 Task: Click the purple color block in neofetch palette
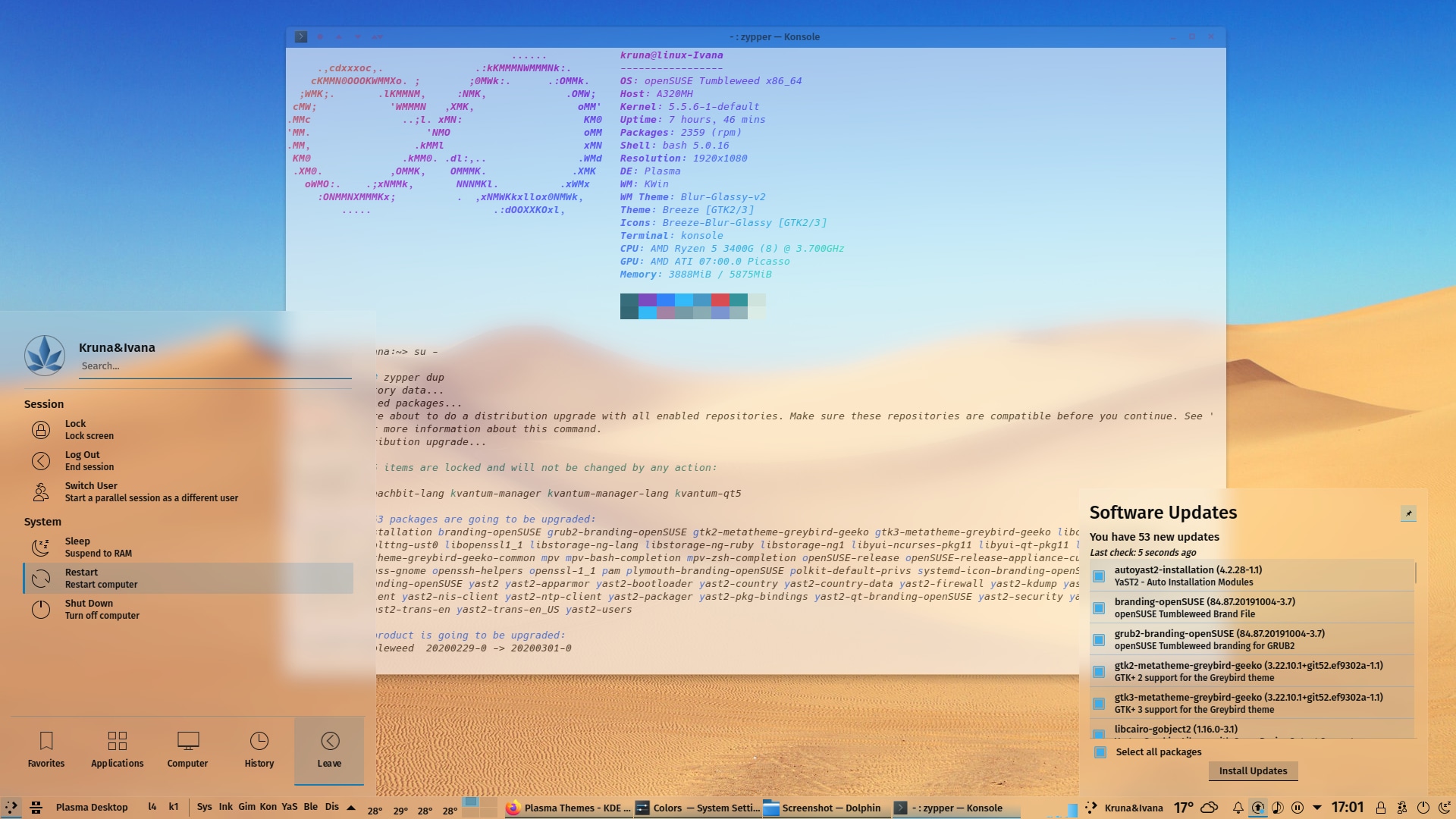tap(648, 300)
